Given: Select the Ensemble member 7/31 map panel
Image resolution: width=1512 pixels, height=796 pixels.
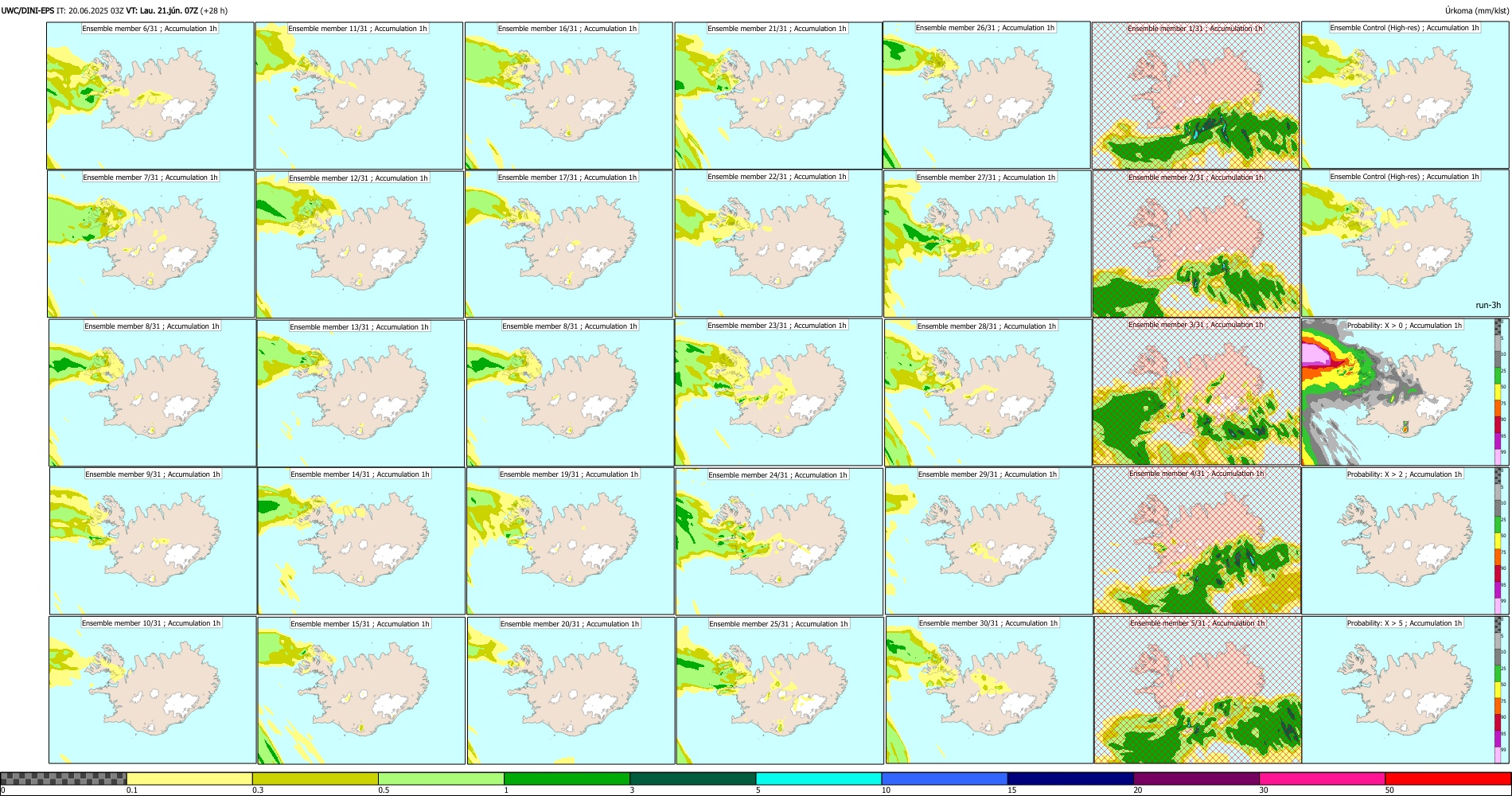Looking at the screenshot, I should point(151,244).
